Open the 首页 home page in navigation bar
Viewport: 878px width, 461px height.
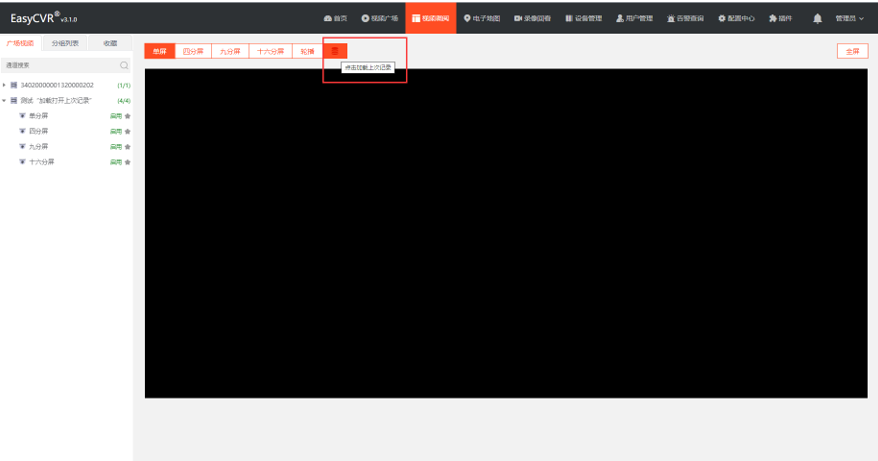tap(335, 18)
